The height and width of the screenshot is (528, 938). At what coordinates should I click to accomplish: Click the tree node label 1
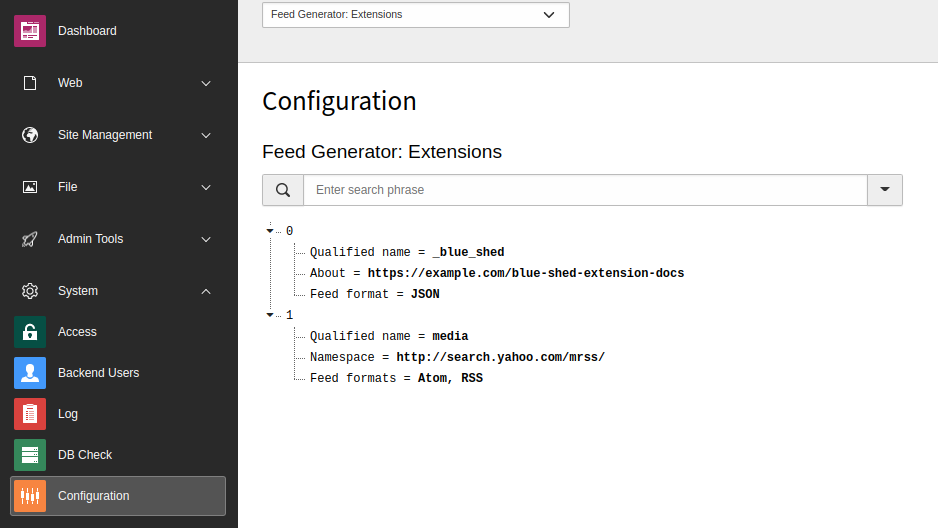290,315
